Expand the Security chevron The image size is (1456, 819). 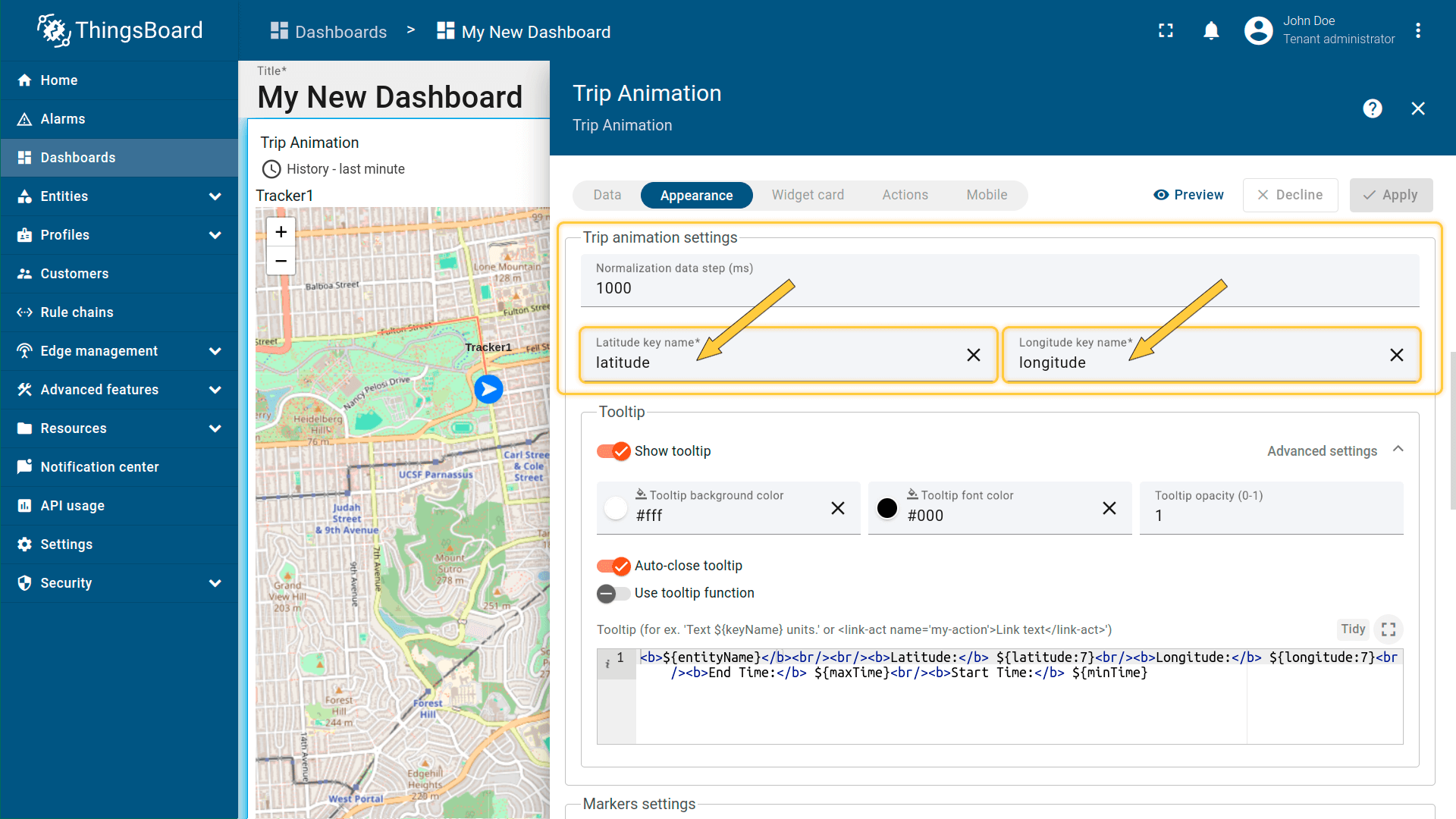click(x=215, y=583)
